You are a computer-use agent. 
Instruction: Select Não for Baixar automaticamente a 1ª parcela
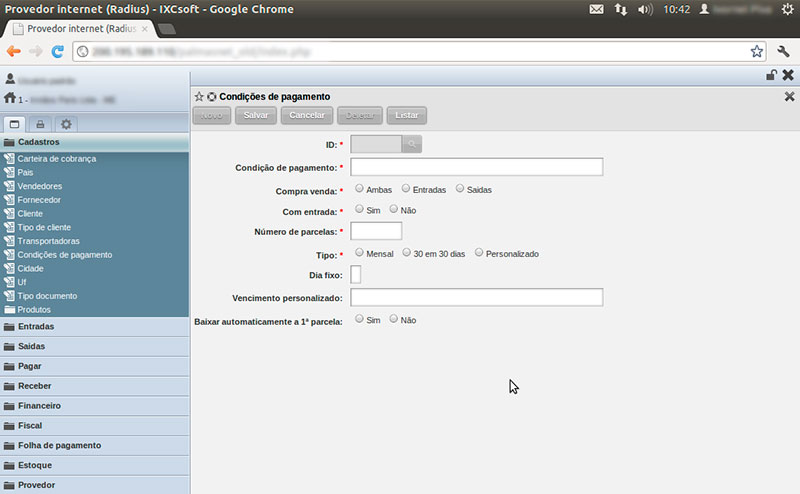(x=393, y=318)
